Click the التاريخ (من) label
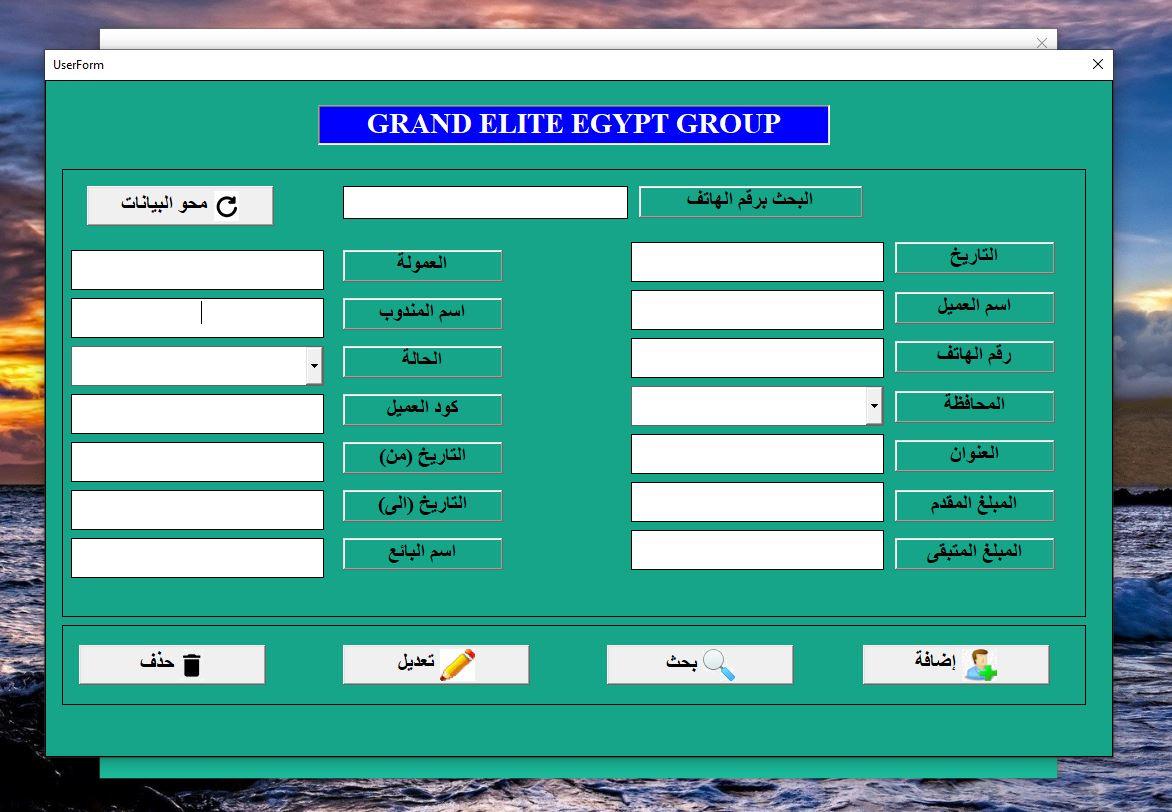Viewport: 1172px width, 812px height. pos(422,458)
